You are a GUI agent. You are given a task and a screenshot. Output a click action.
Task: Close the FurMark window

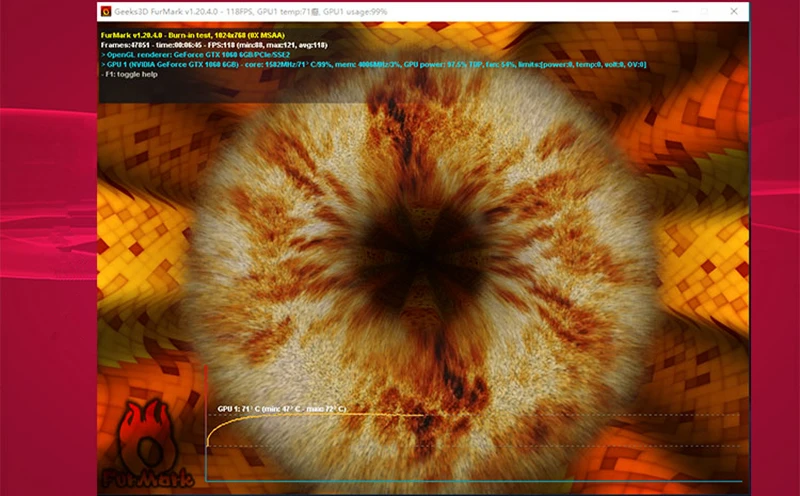point(734,11)
